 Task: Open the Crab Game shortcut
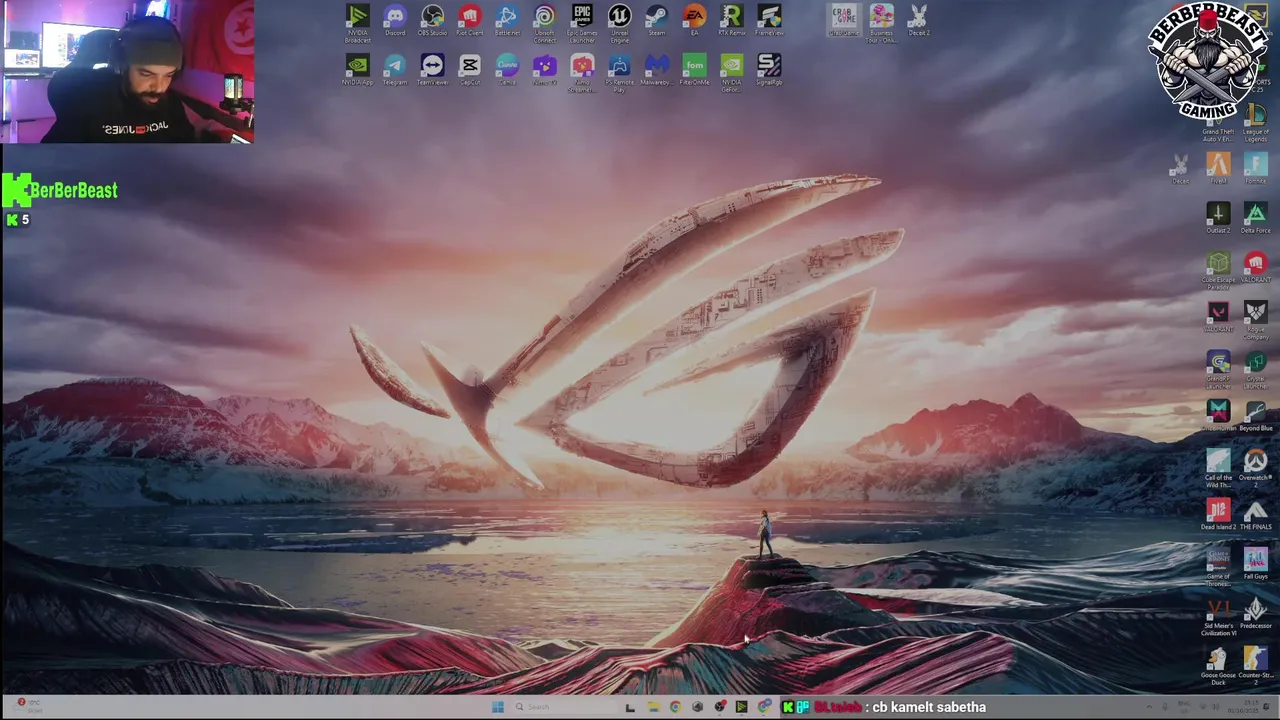point(844,21)
